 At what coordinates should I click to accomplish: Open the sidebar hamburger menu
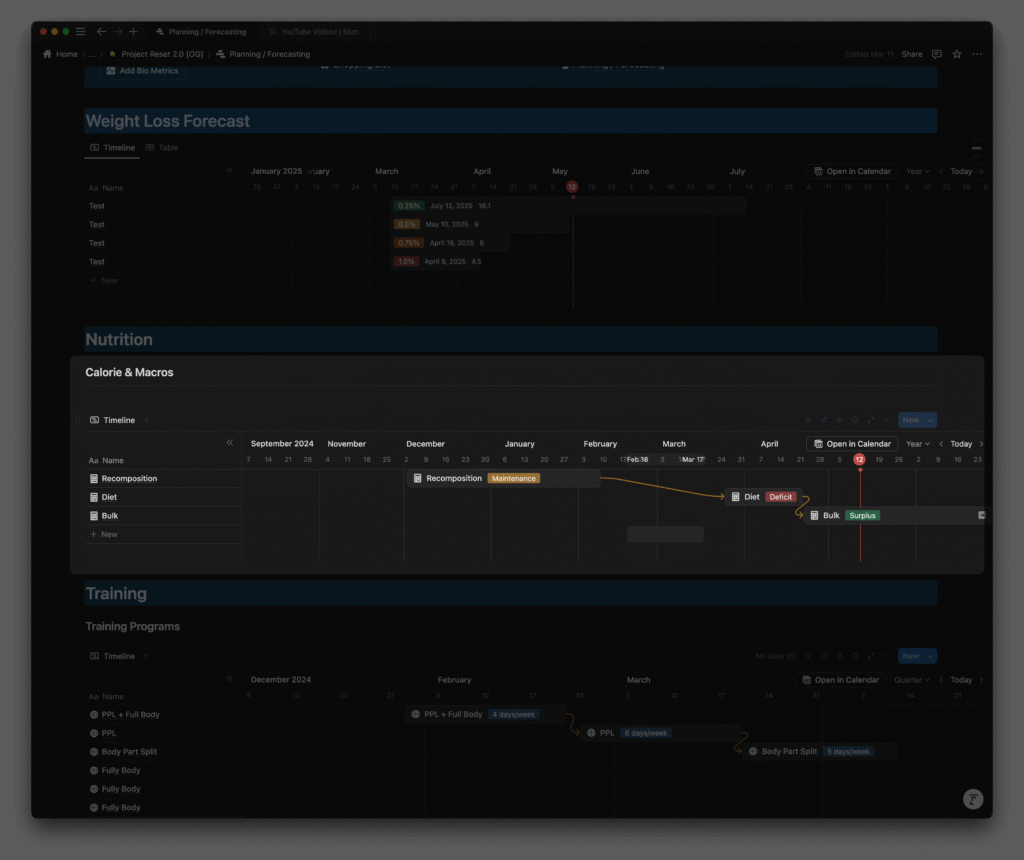pos(81,32)
